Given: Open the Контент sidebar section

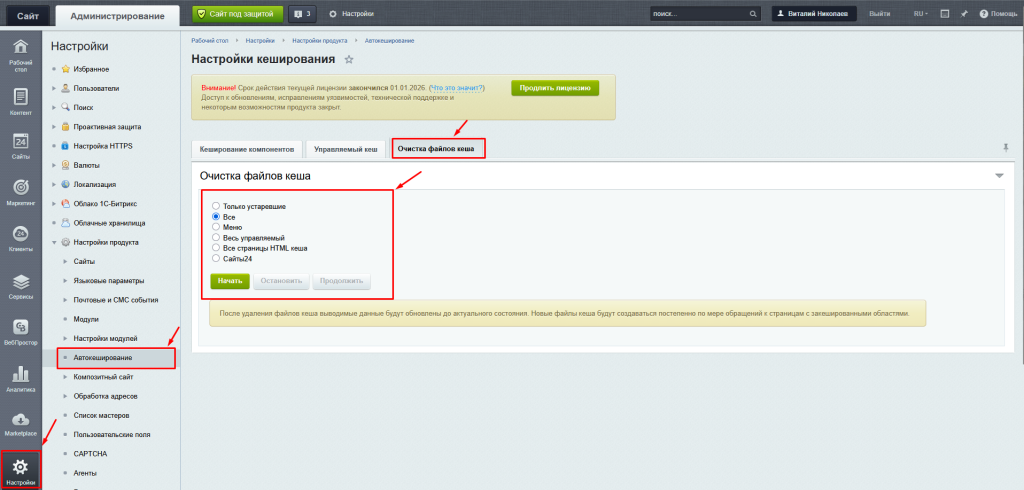Looking at the screenshot, I should 21,101.
